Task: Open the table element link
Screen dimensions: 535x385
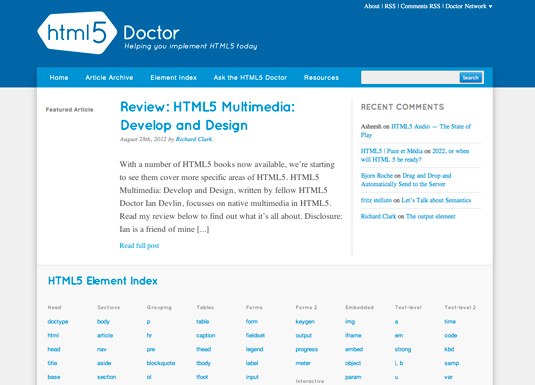Action: point(203,322)
